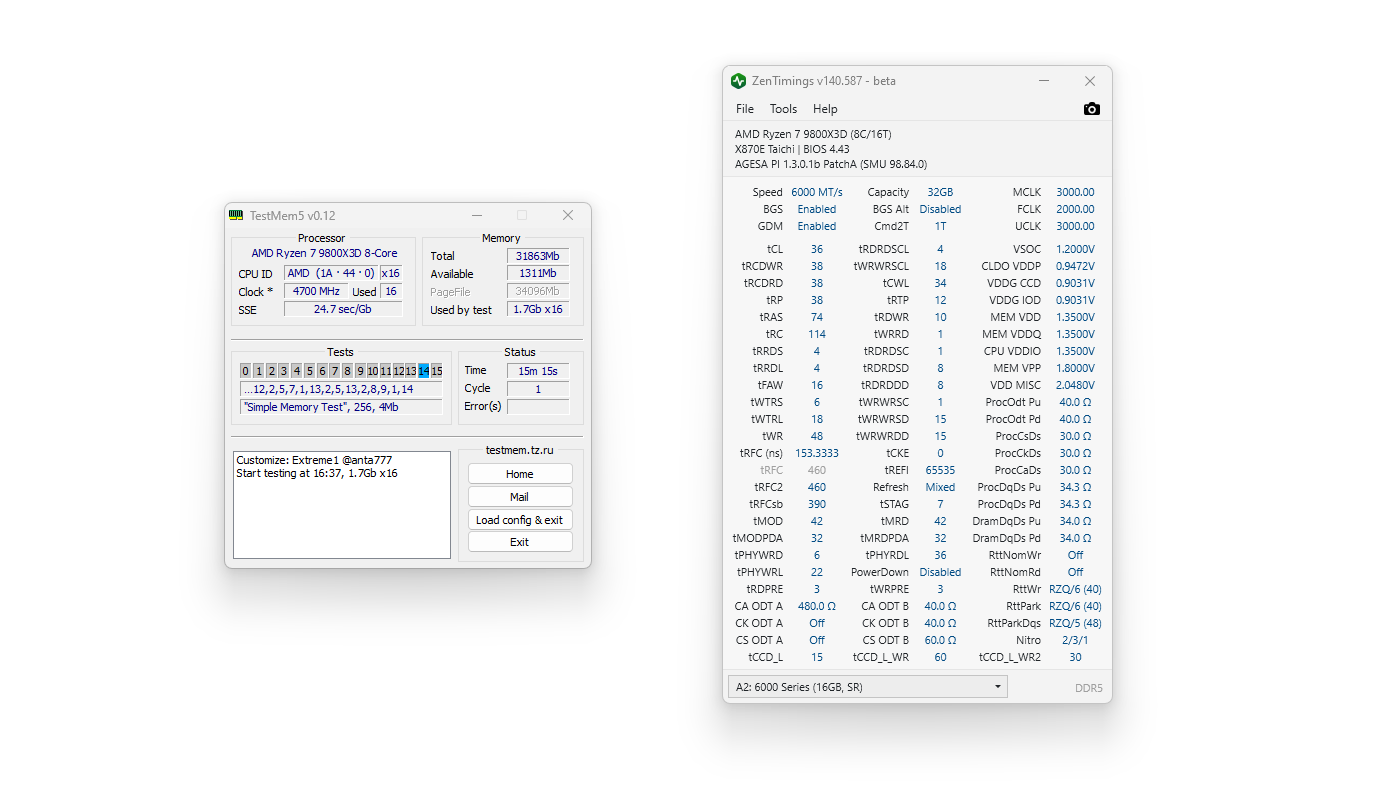Click the RttParkDqs RZQ/5 (48) value

[x=1075, y=623]
